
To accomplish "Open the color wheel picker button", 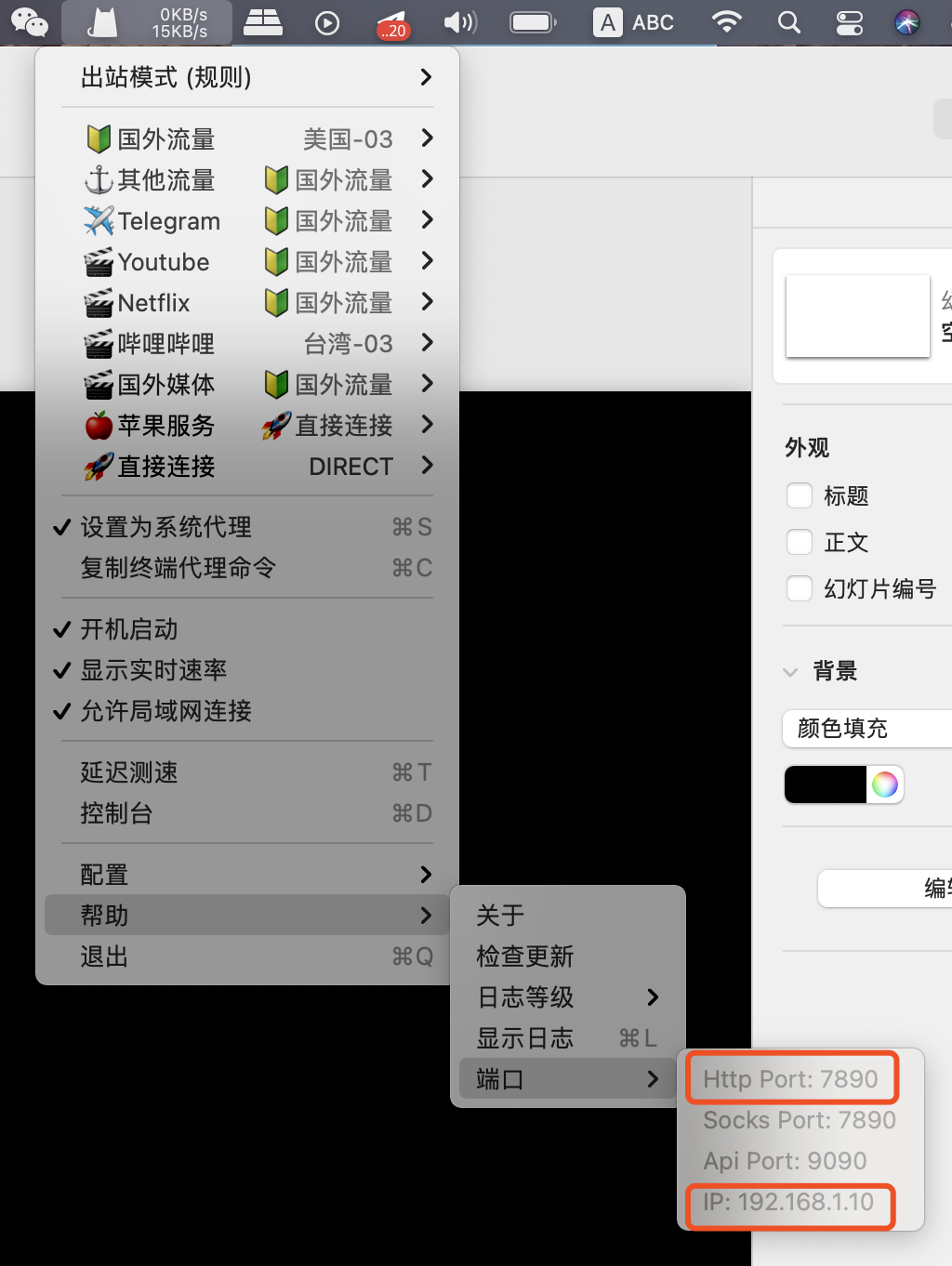I will pos(885,785).
